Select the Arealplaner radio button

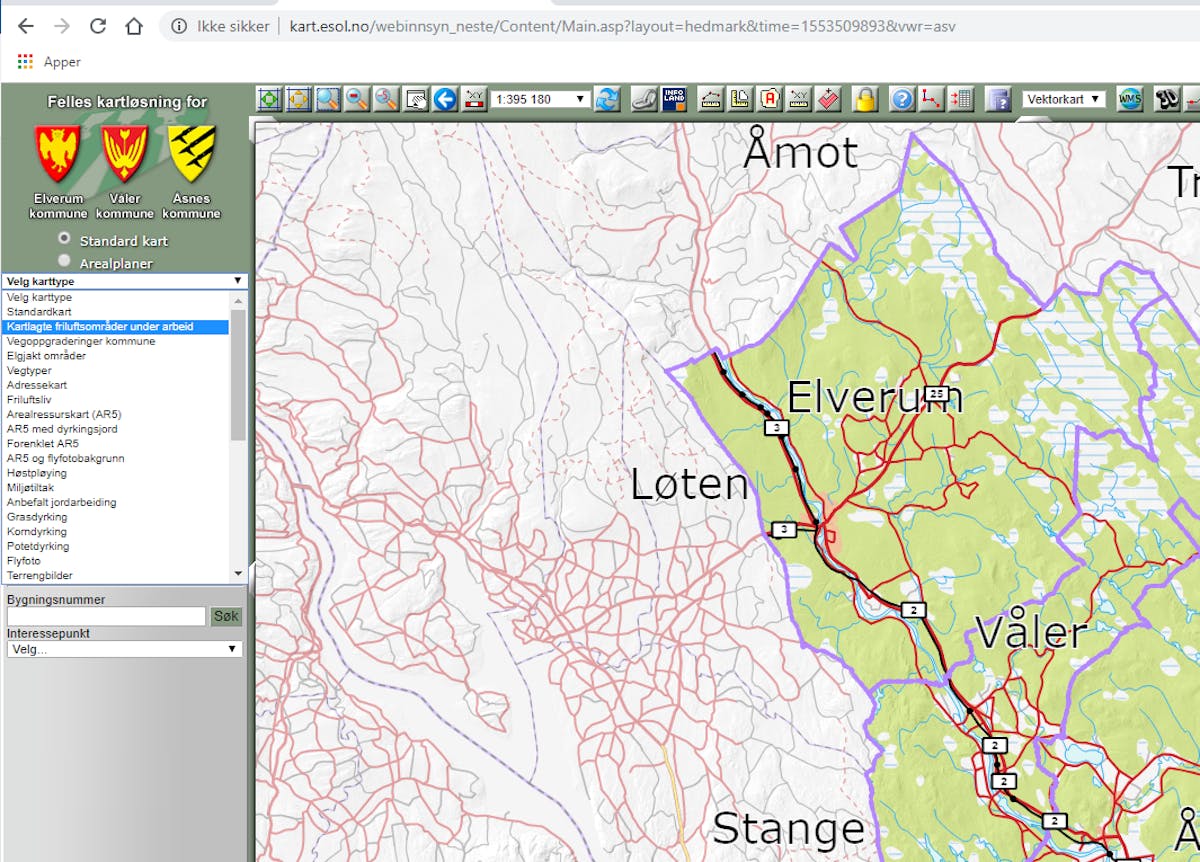point(63,262)
